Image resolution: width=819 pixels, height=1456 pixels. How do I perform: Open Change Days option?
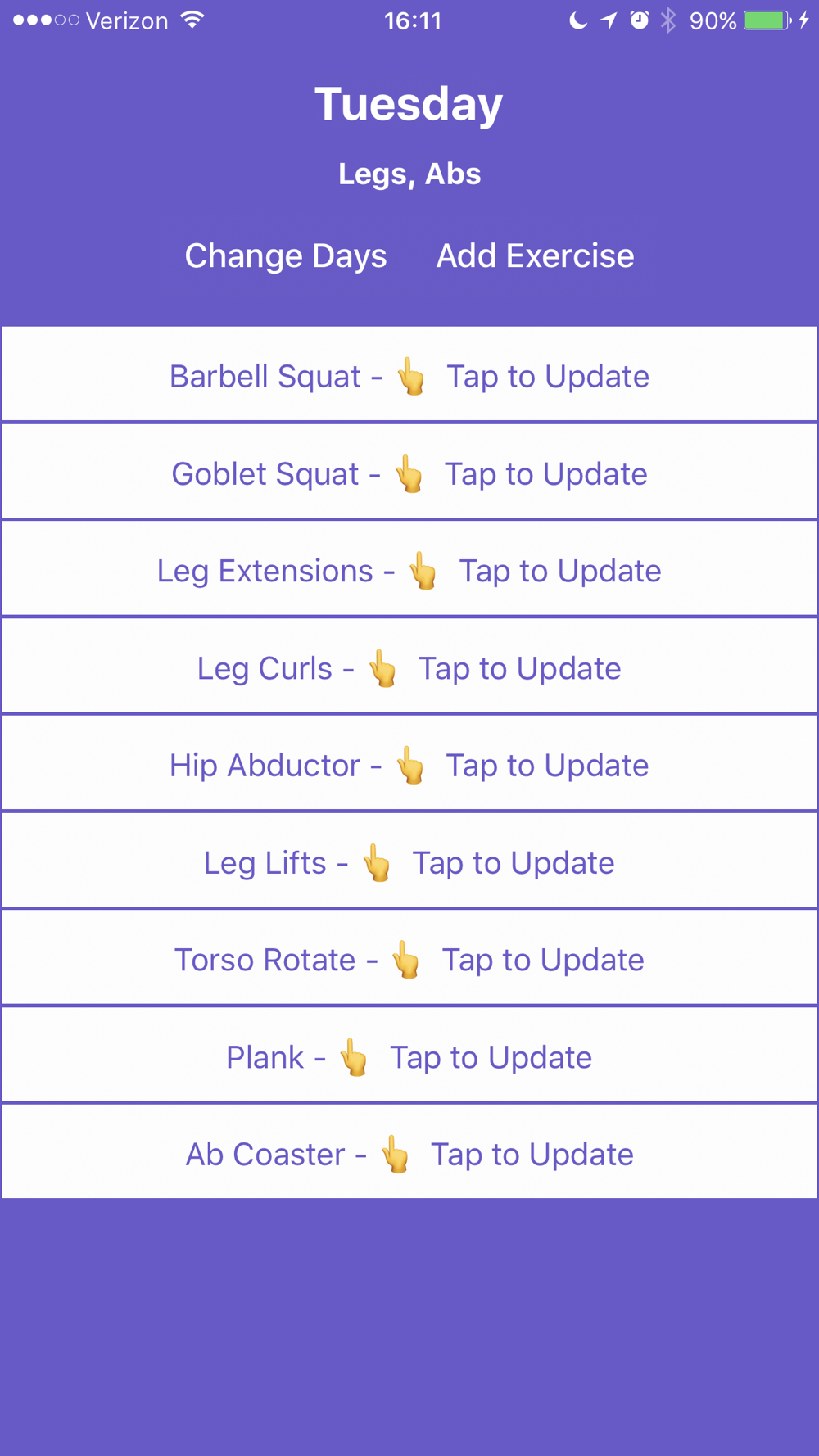coord(286,256)
